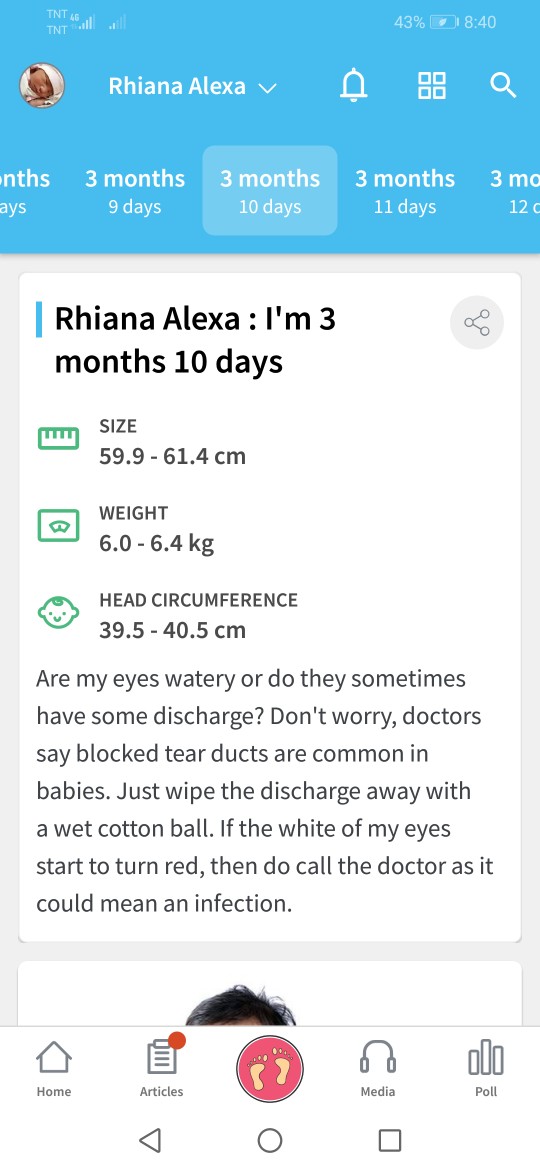Tap the Weight scale icon
The image size is (540, 1170).
pyautogui.click(x=58, y=526)
